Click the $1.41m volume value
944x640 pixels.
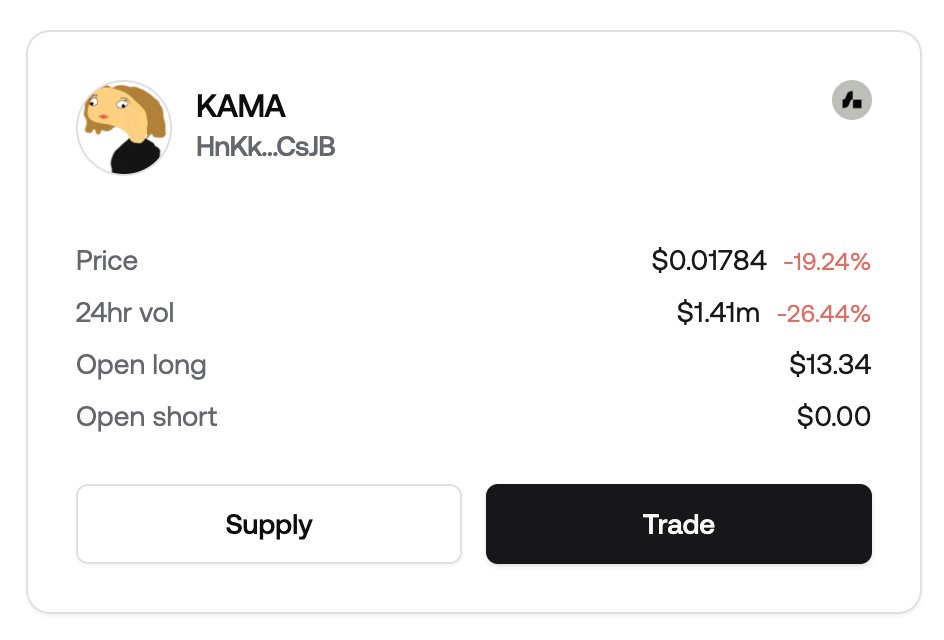(x=718, y=312)
